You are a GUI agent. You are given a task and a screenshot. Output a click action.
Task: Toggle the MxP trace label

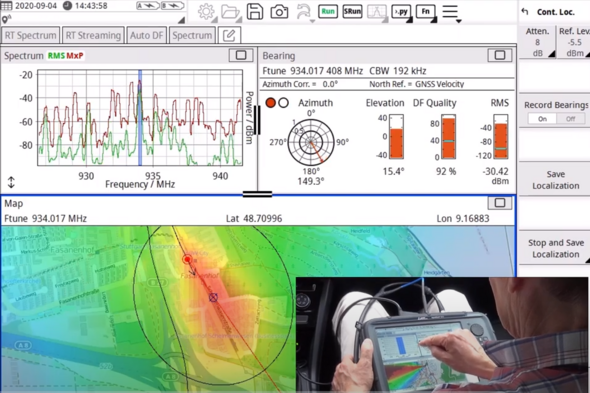(75, 56)
